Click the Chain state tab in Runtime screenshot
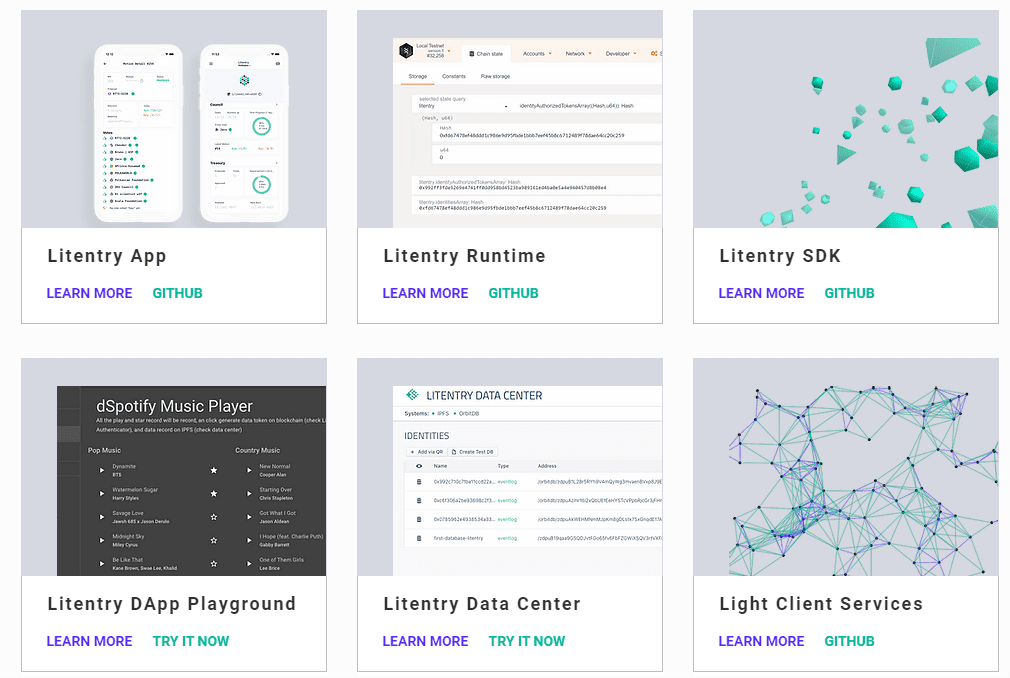 pos(486,54)
